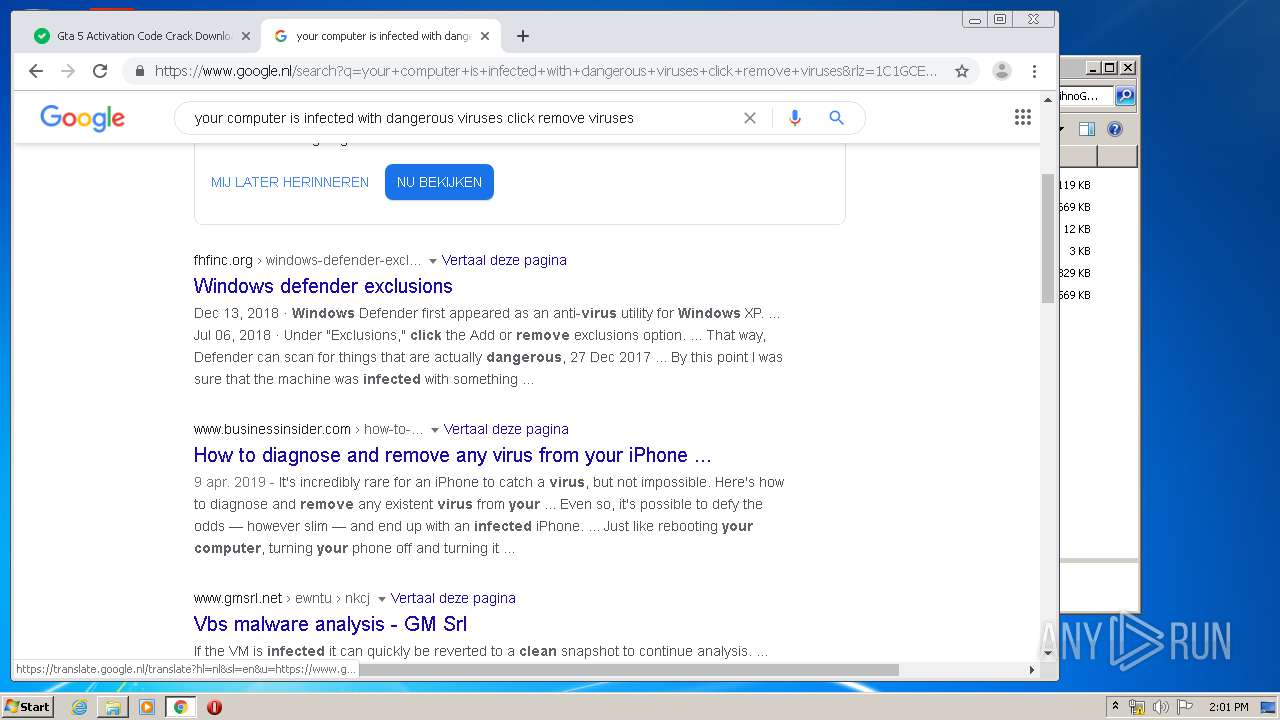Viewport: 1280px width, 720px height.
Task: Click the search icon in the background window
Action: [x=1125, y=96]
